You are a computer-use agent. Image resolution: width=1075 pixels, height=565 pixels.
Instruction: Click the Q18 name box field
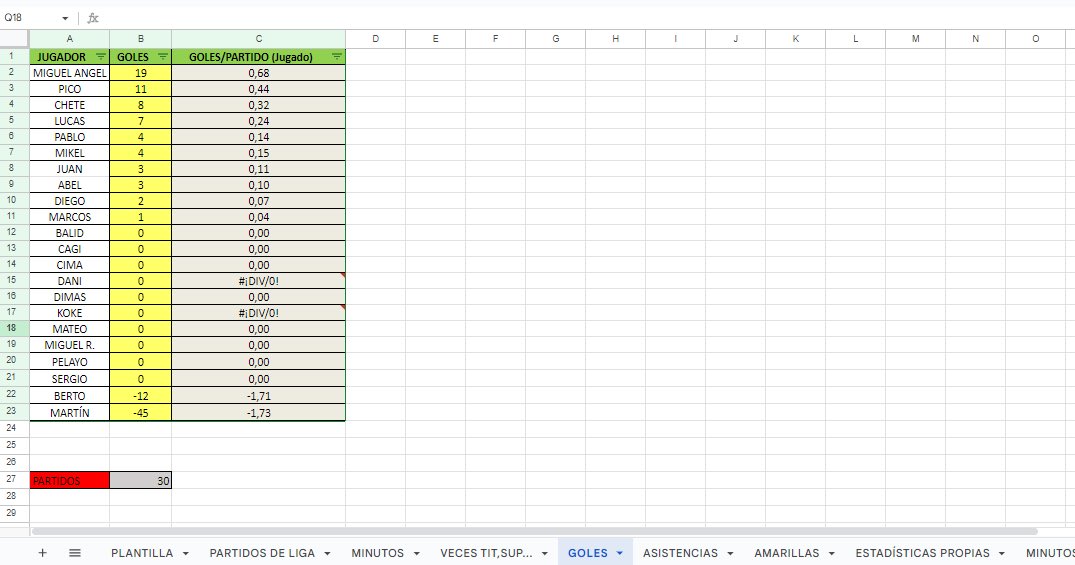(31, 18)
